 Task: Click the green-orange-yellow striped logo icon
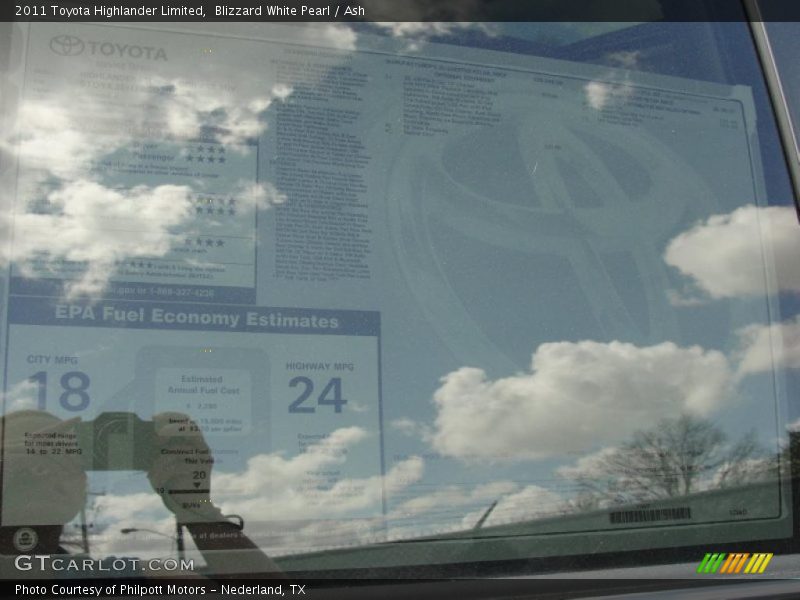click(x=735, y=563)
